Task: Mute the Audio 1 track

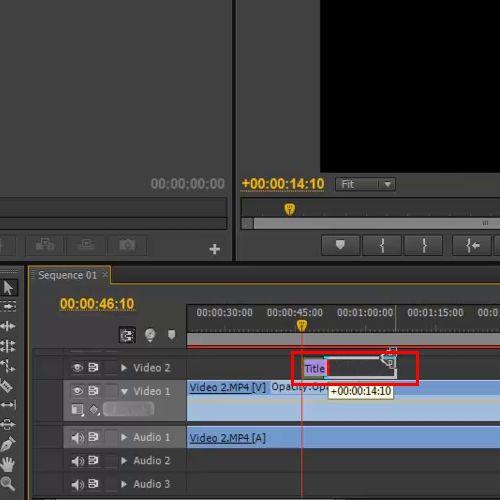Action: pyautogui.click(x=77, y=437)
